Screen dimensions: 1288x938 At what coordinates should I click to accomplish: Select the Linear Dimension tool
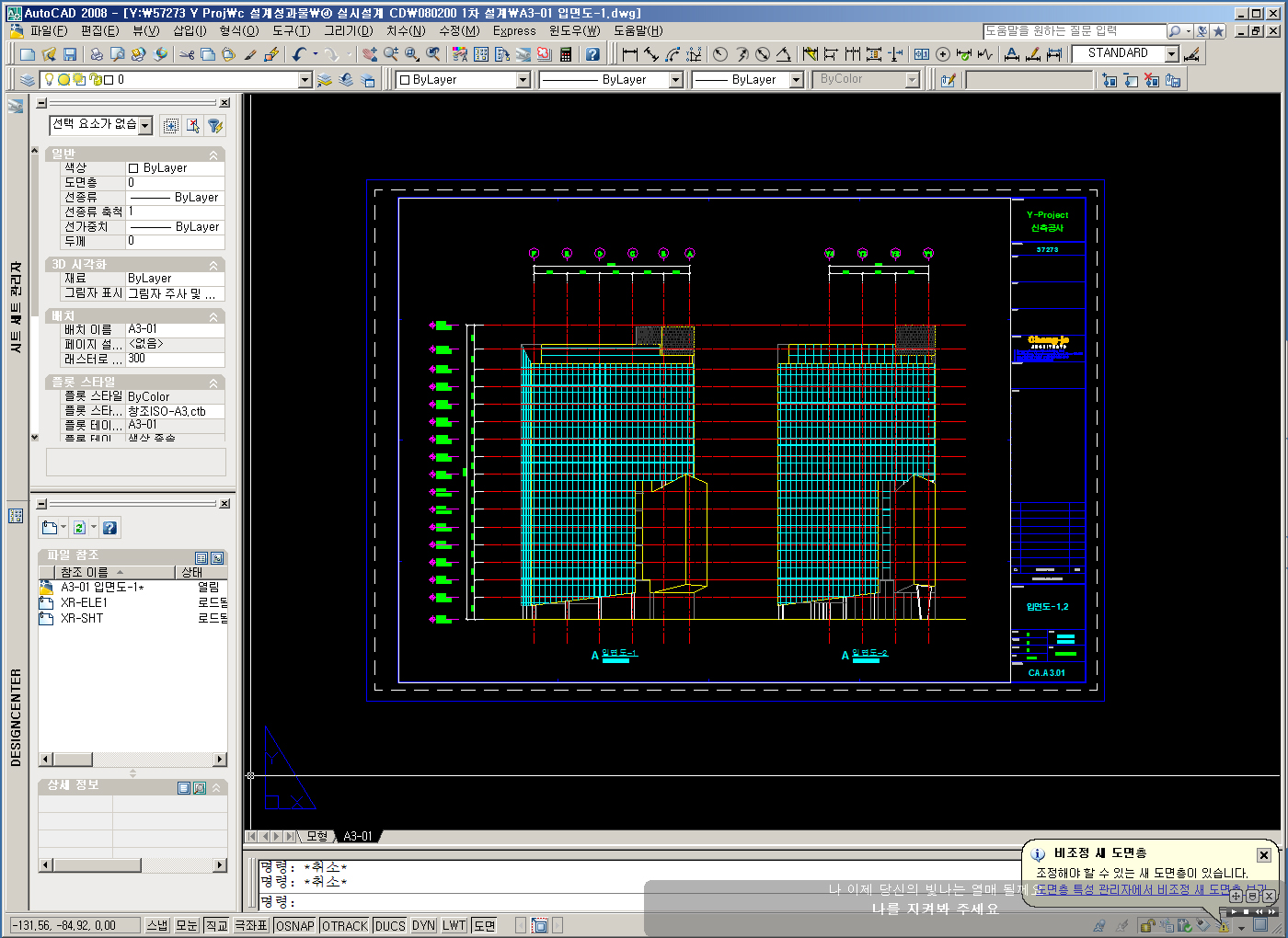pyautogui.click(x=630, y=55)
